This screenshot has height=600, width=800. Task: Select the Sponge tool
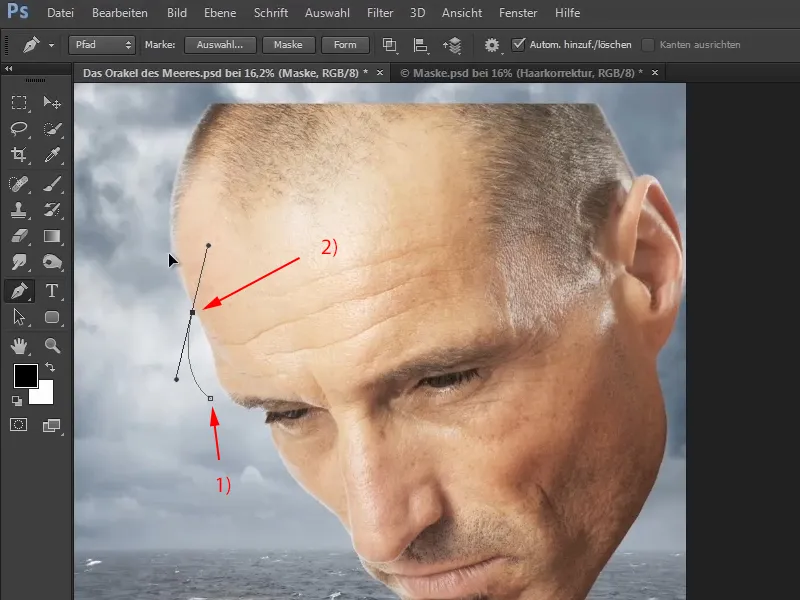[52, 262]
